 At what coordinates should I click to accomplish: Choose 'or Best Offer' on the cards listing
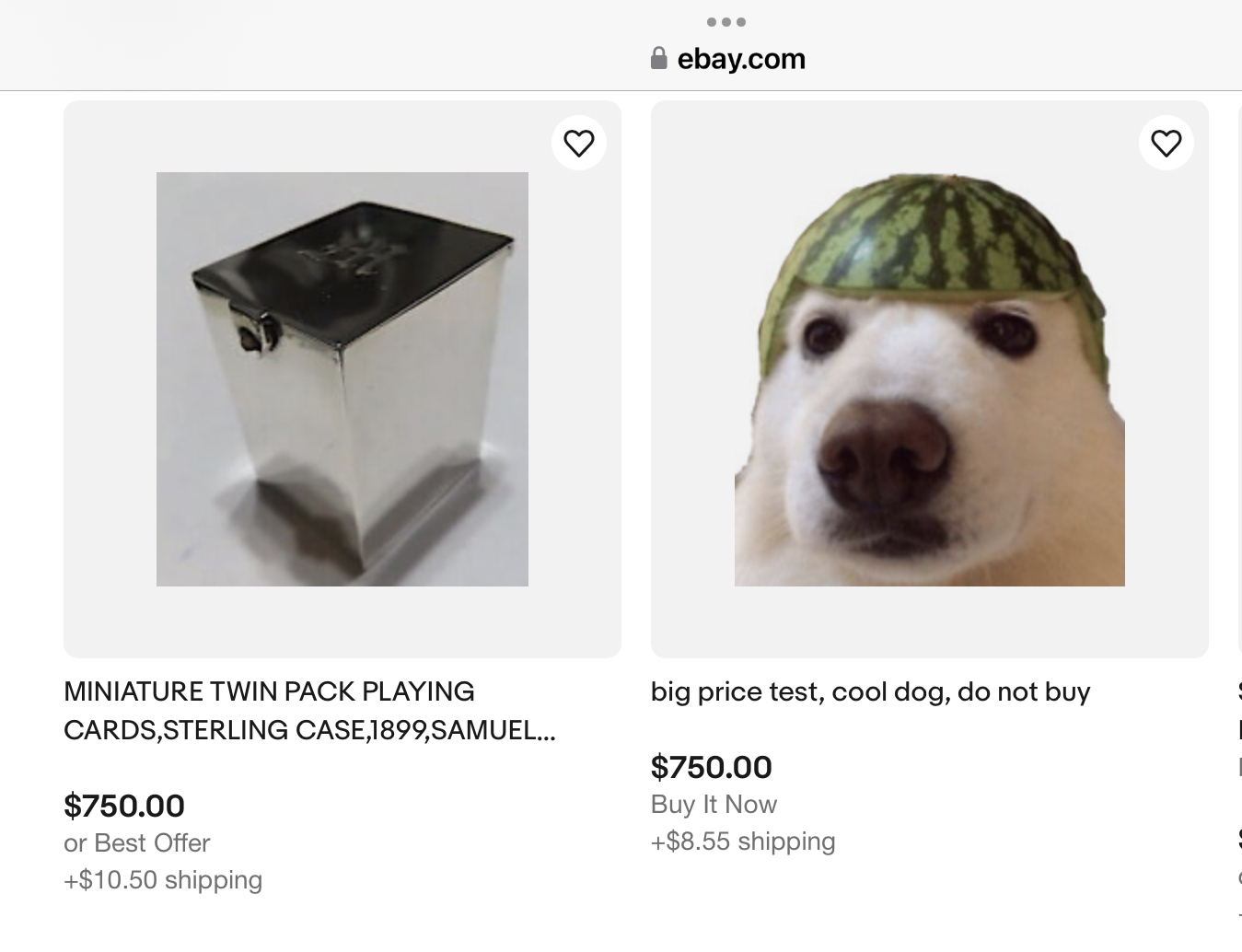[x=137, y=843]
